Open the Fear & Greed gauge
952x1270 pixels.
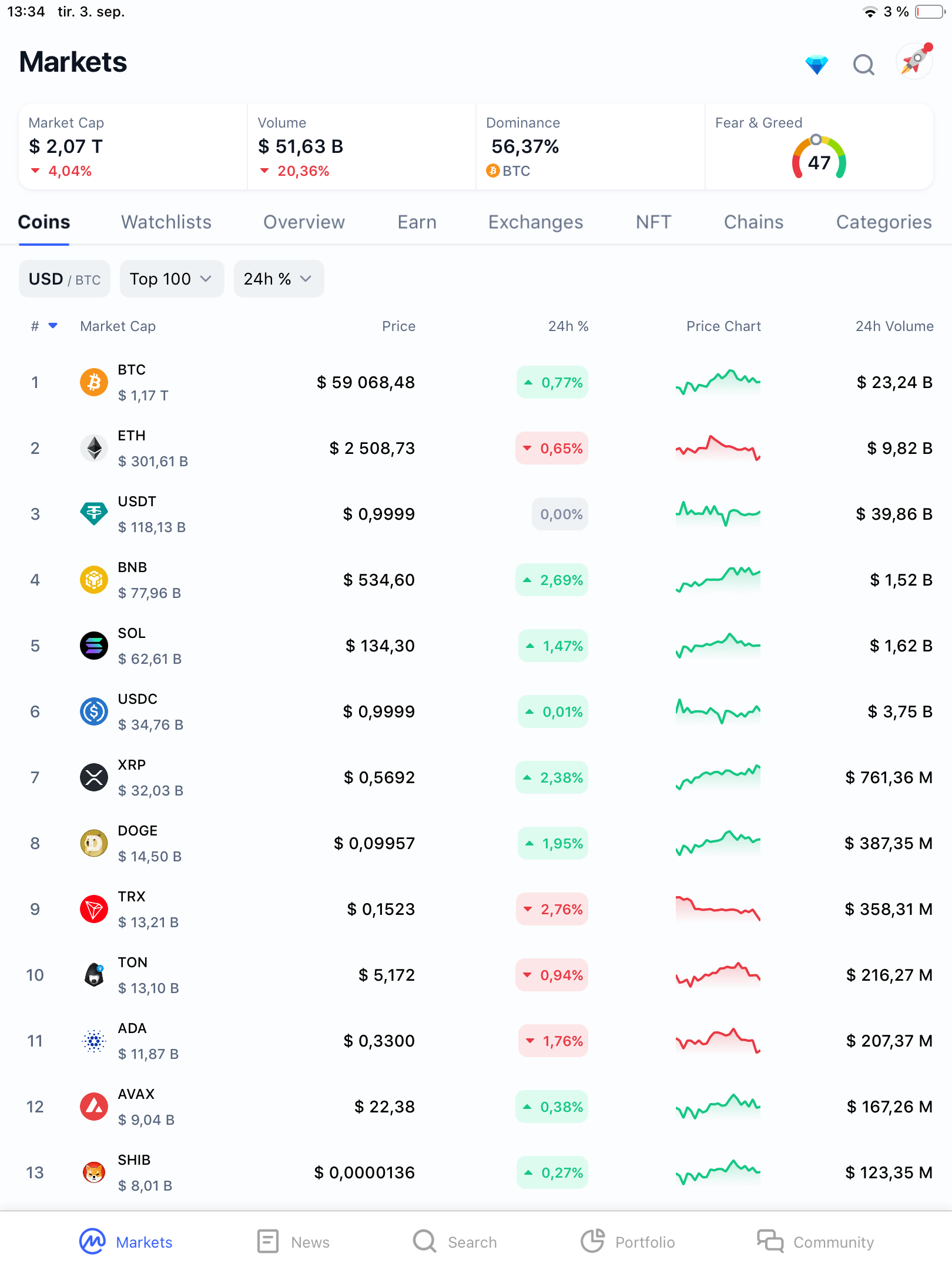pos(819,157)
